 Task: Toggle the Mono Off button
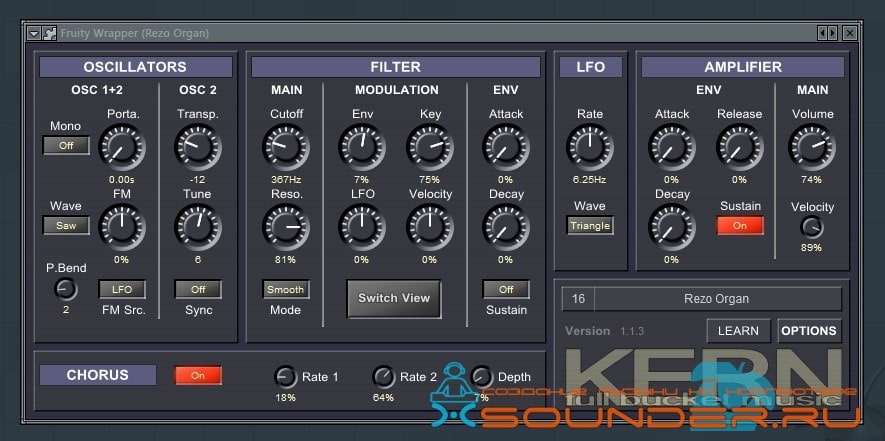pyautogui.click(x=67, y=145)
